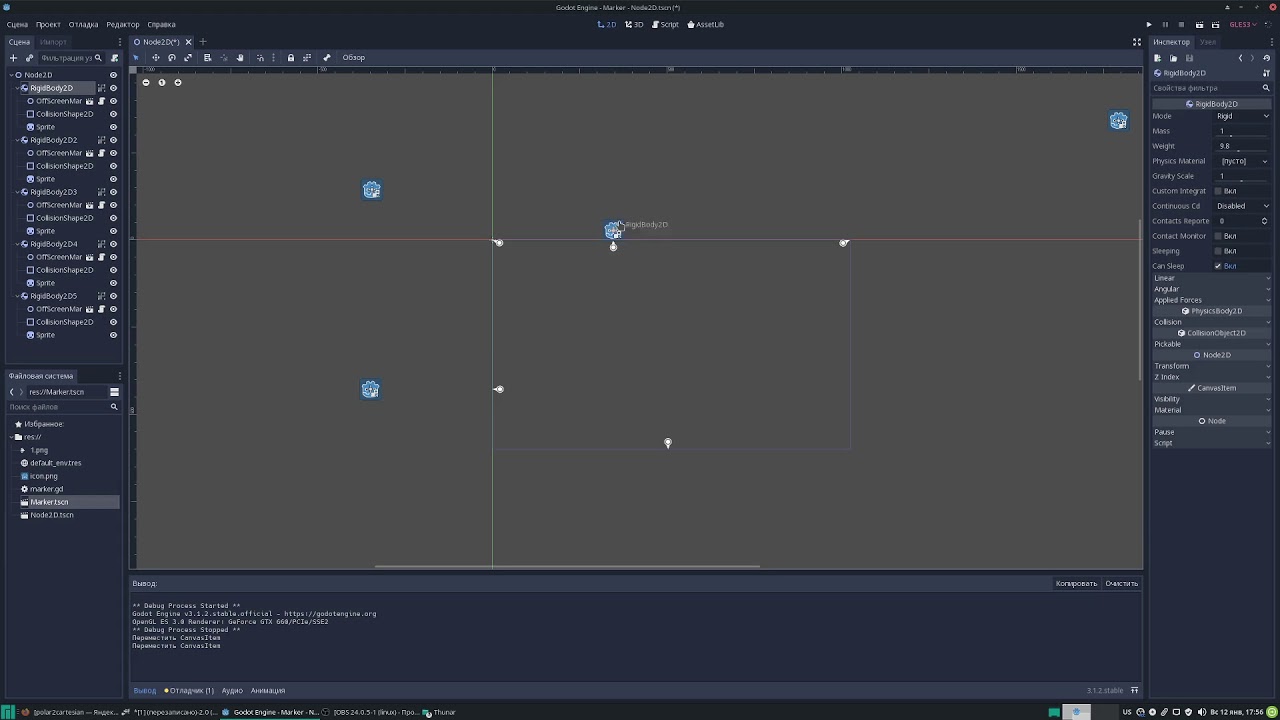Enable Custom Integrator checkbox
Image resolution: width=1280 pixels, height=720 pixels.
[x=1218, y=191]
